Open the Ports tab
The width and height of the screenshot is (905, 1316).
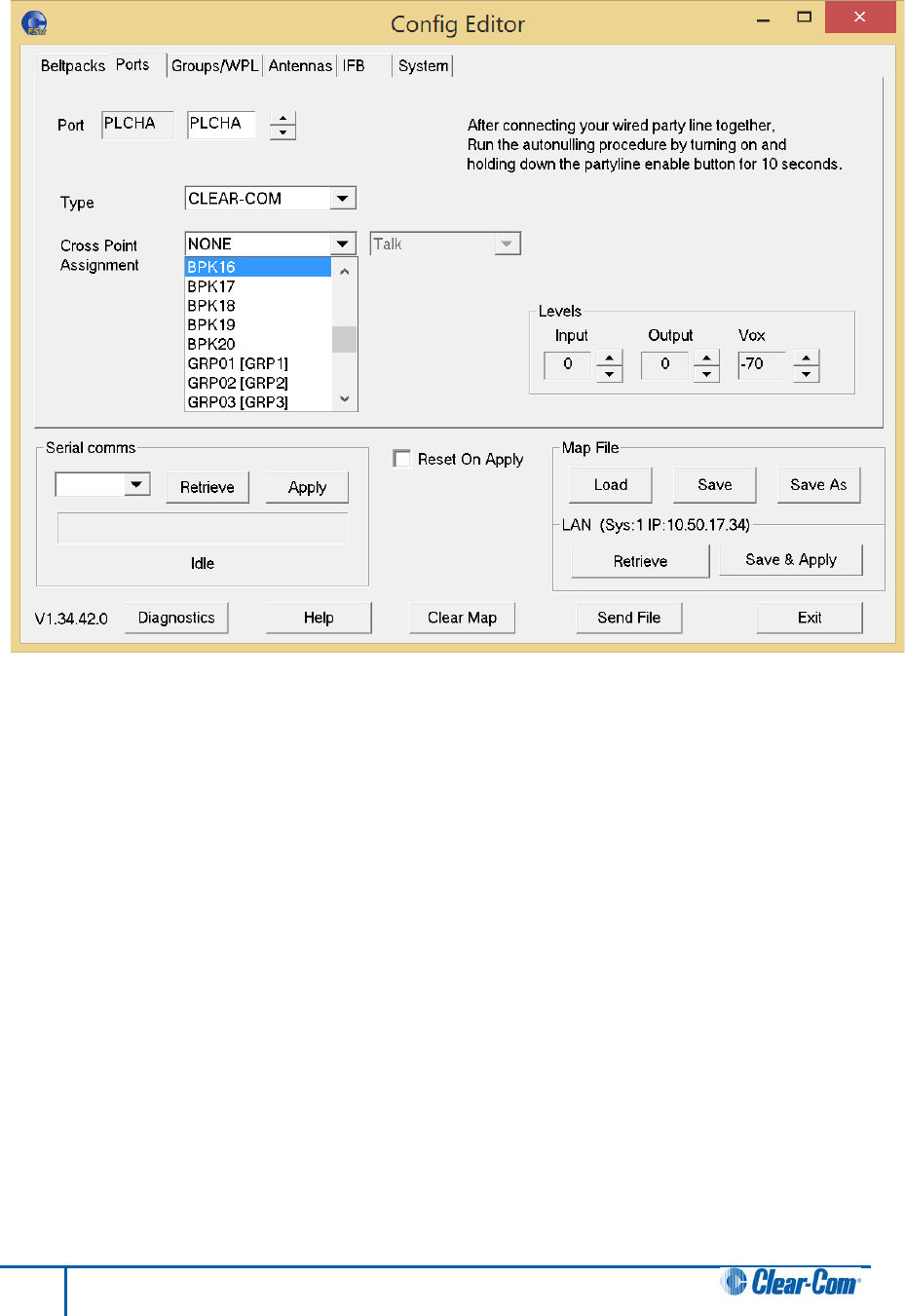133,64
